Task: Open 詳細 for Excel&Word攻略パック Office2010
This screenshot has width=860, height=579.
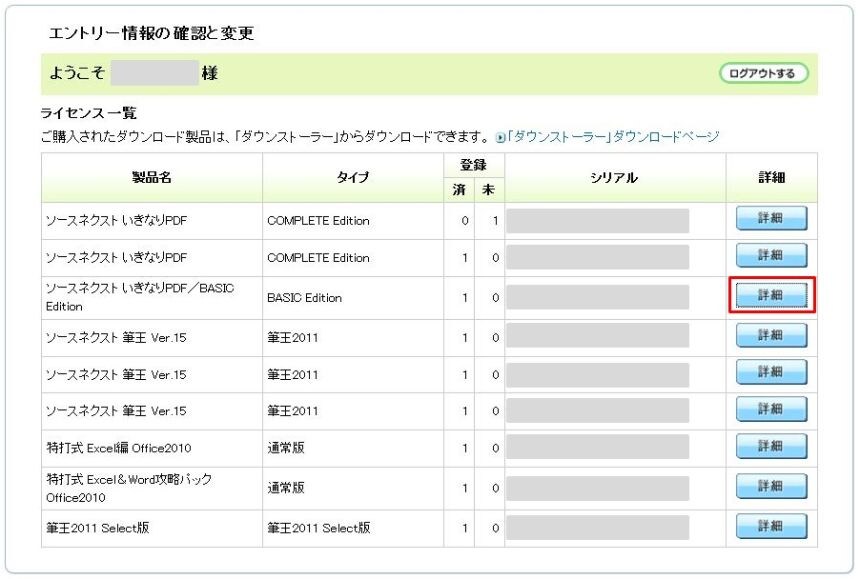Action: [771, 486]
